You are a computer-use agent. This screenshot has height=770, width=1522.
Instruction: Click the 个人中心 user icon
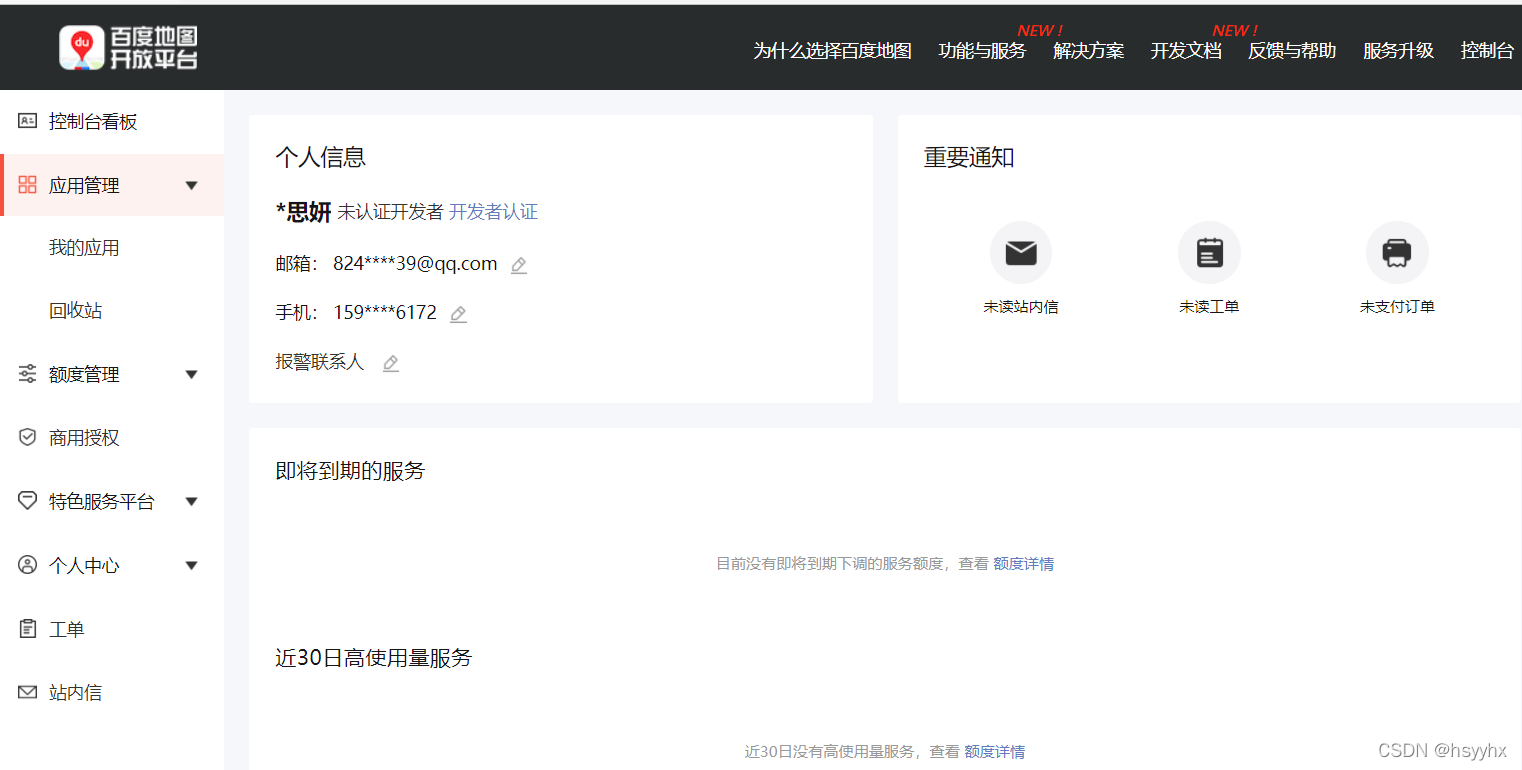[28, 565]
